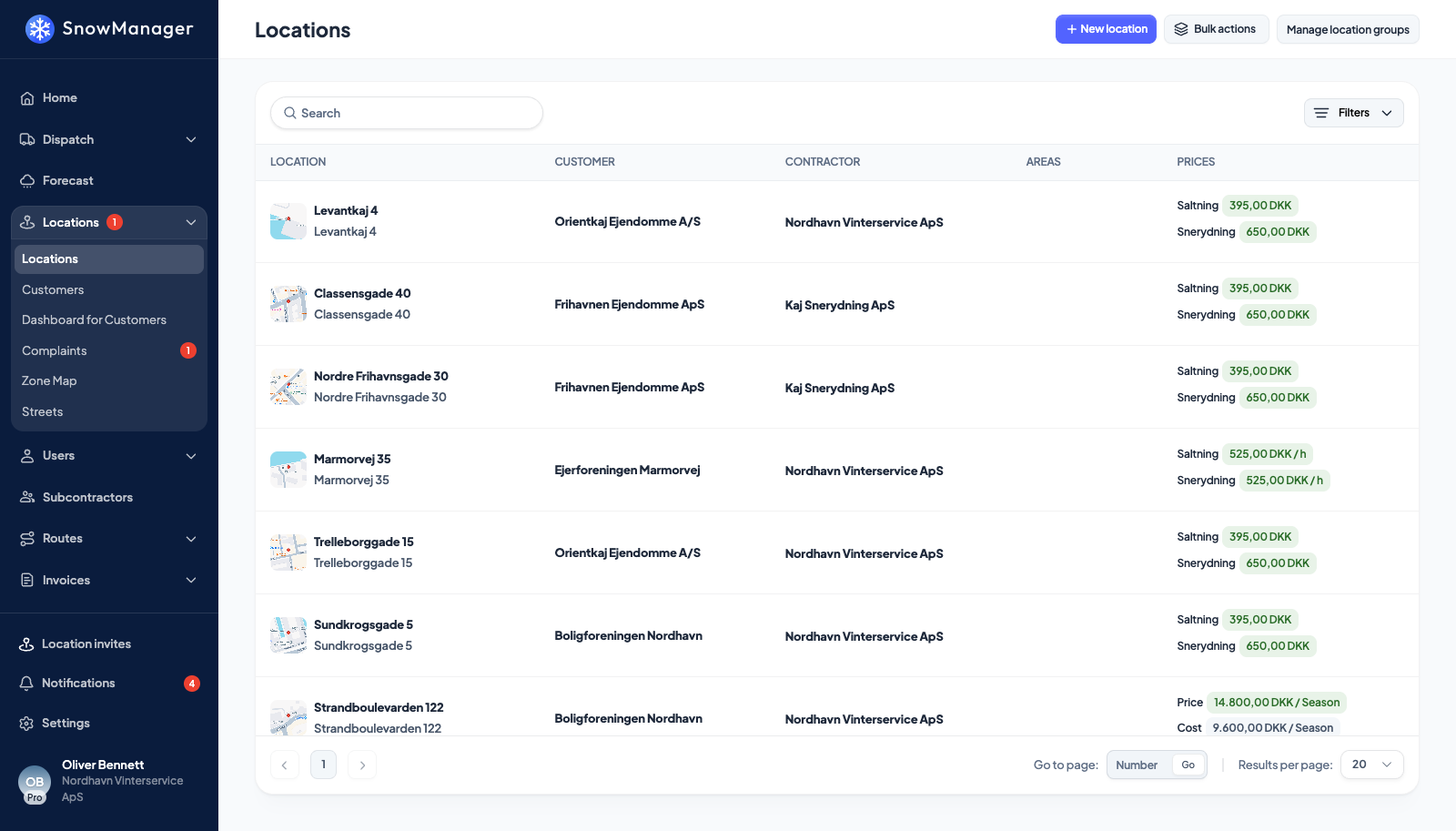Open the Filters dropdown
Viewport: 1456px width, 831px height.
coord(1354,113)
